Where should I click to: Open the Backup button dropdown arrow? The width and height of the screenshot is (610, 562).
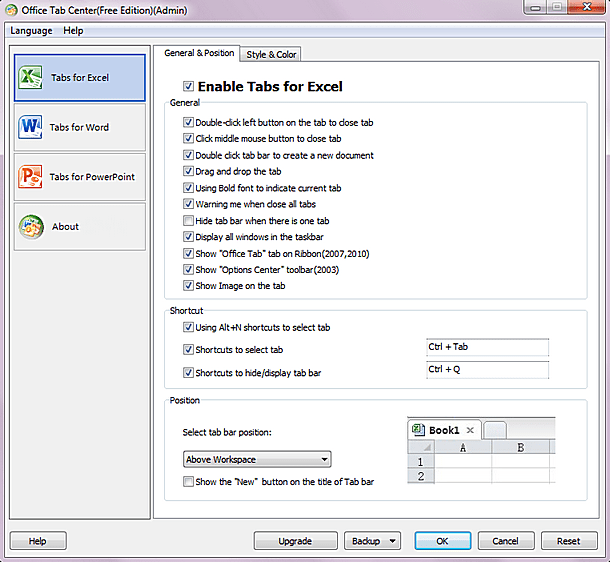point(393,541)
